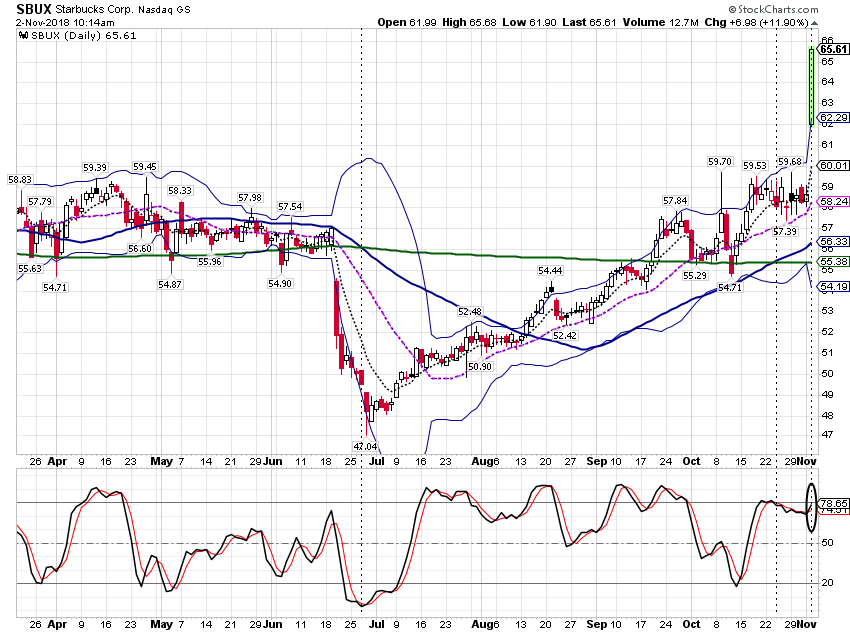Click the Open 61.99 value in header

coord(407,22)
